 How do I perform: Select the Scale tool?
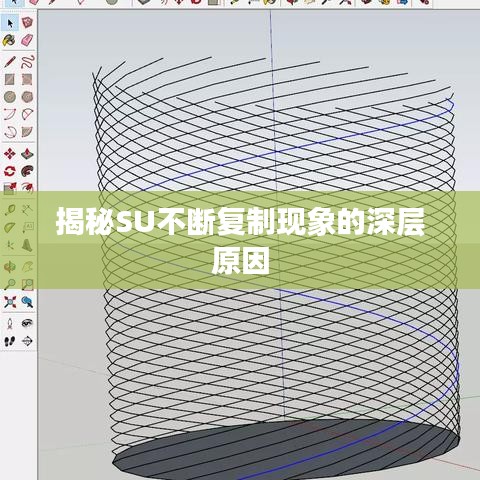click(10, 188)
